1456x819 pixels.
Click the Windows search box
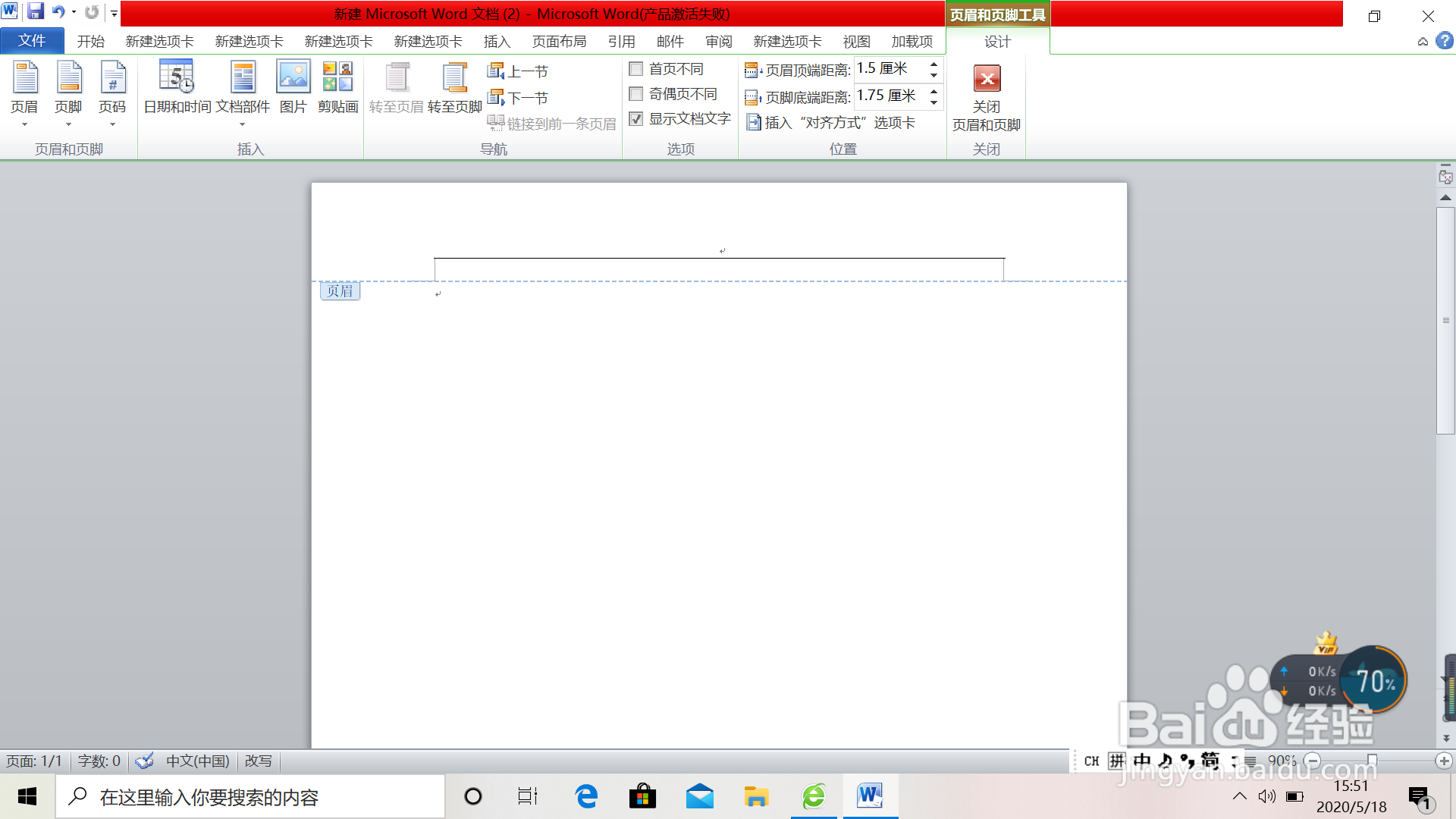pos(250,796)
